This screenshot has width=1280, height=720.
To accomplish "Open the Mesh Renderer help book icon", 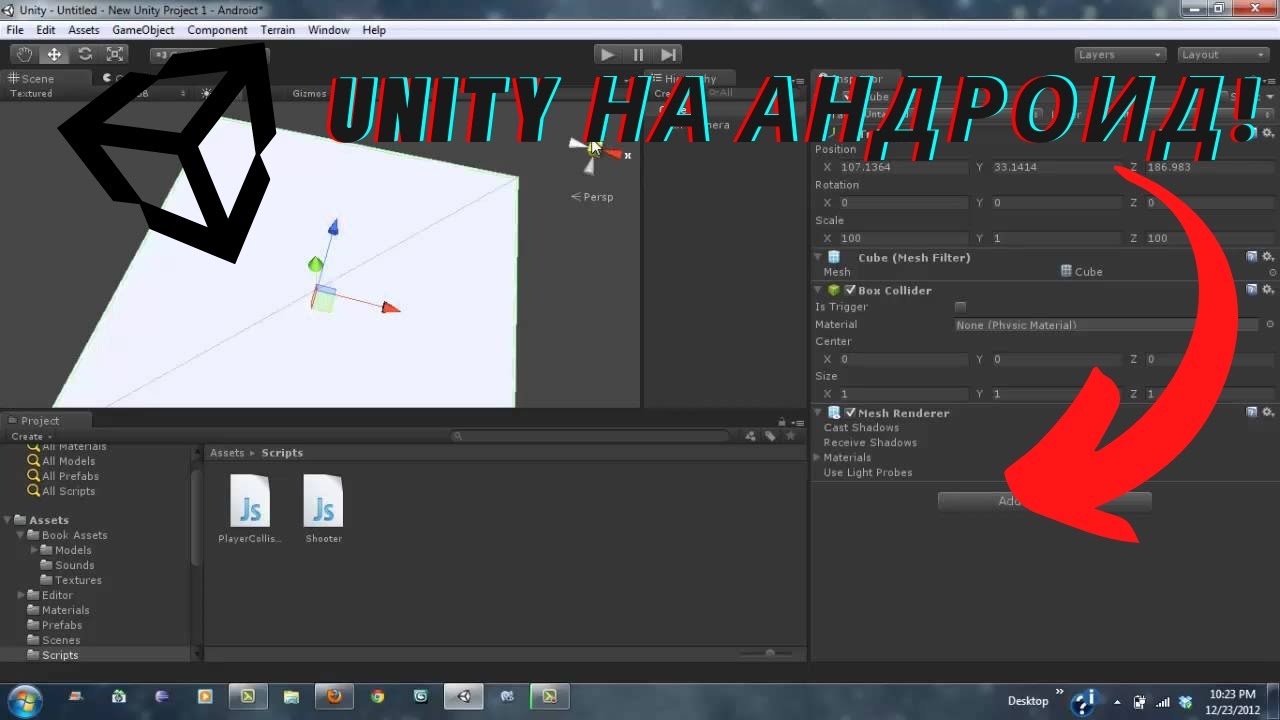I will pyautogui.click(x=1252, y=412).
